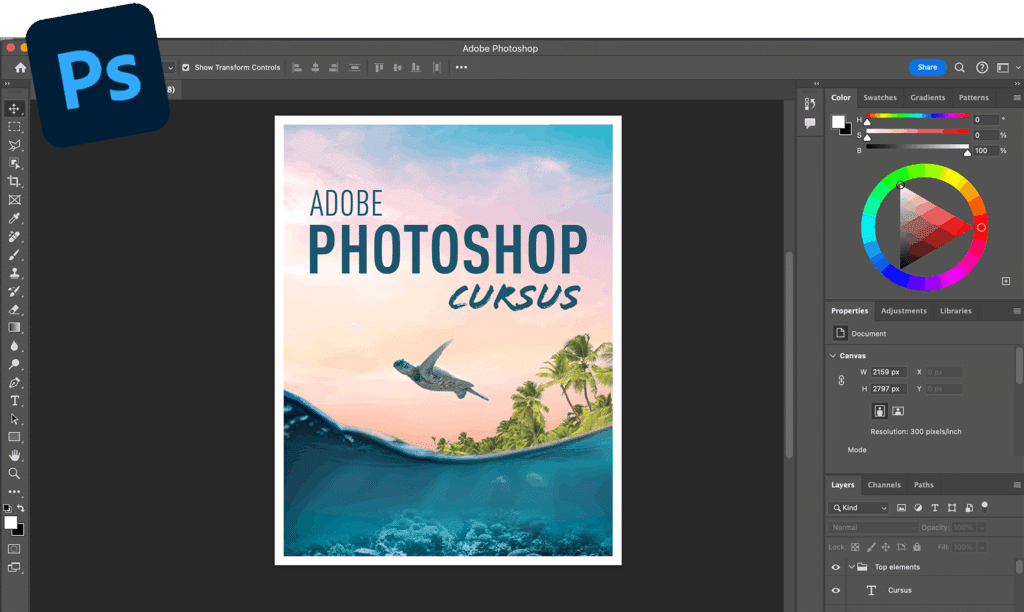Filter layers by type layers
The image size is (1024, 612).
[935, 507]
